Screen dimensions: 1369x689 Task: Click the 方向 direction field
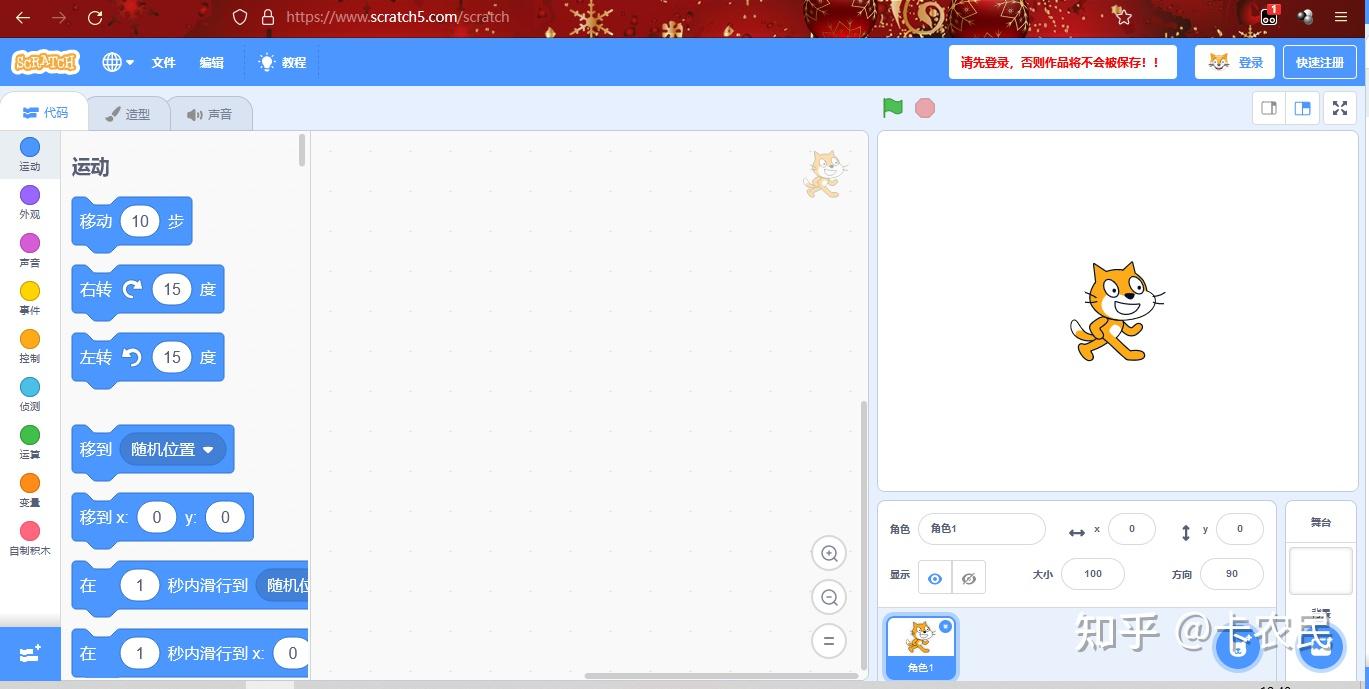click(1231, 573)
